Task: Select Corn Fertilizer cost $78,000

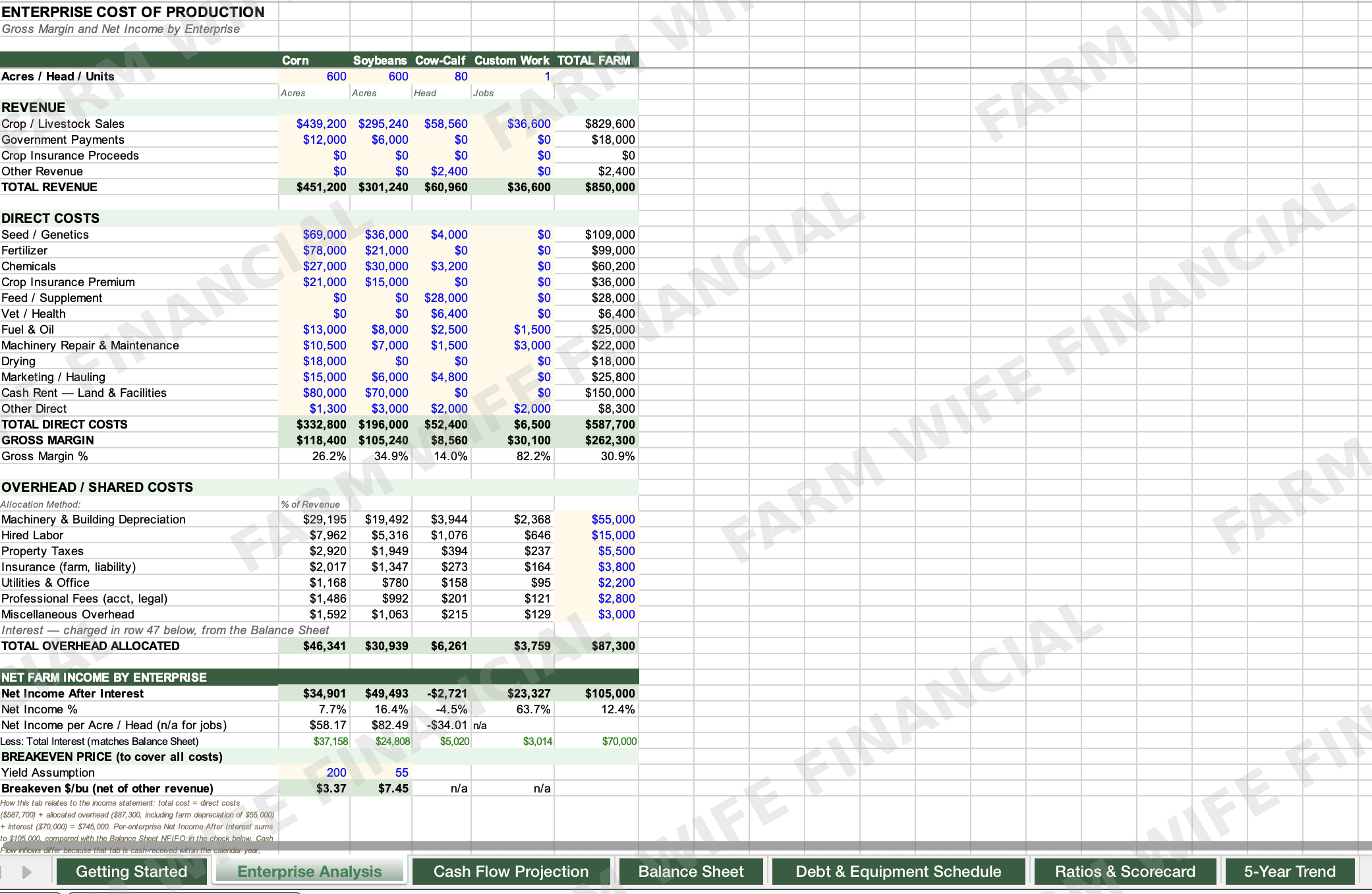Action: click(314, 251)
